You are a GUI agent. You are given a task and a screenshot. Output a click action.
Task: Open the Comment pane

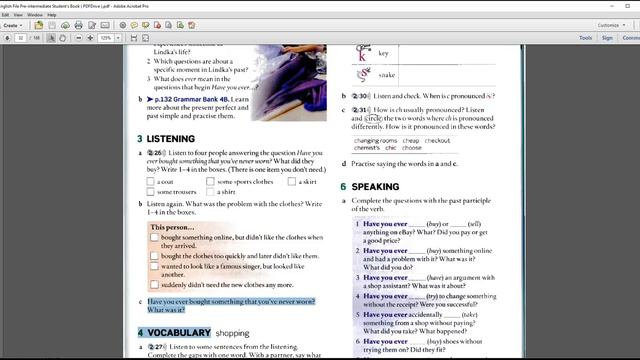coord(631,38)
